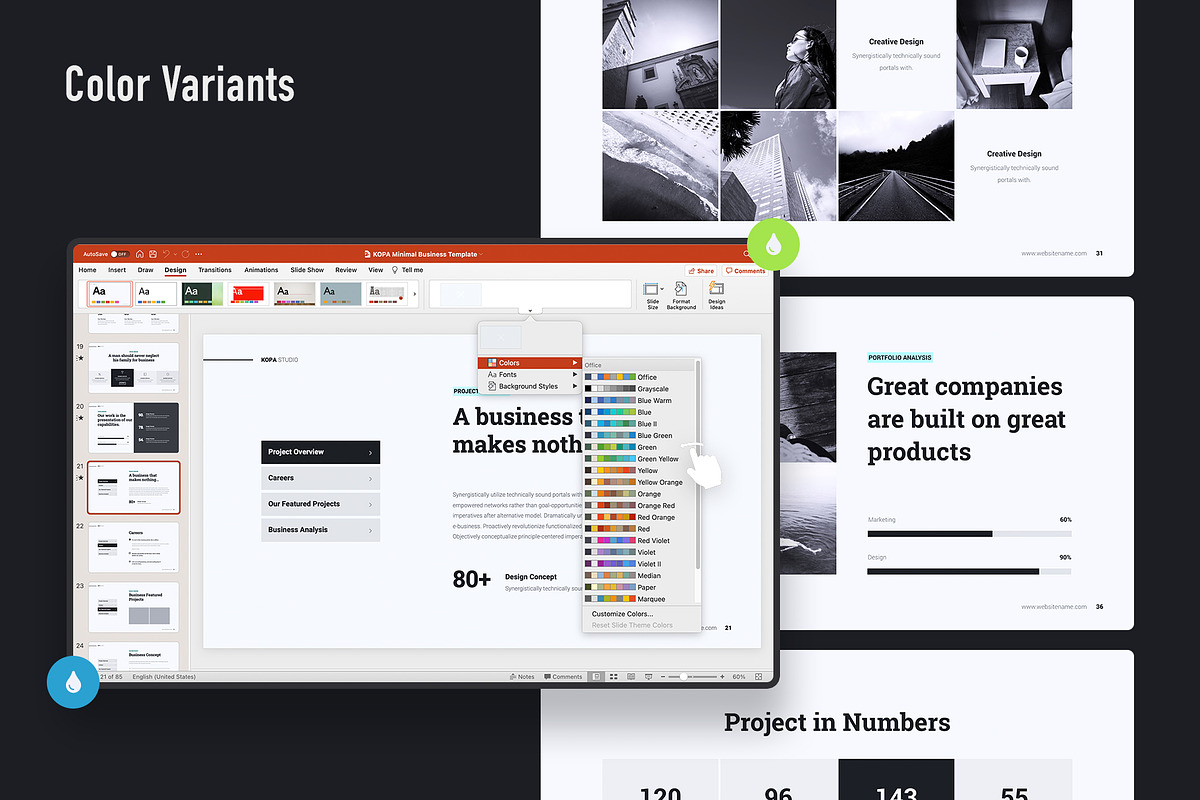Image resolution: width=1200 pixels, height=800 pixels.
Task: Open the Undo history dropdown arrow
Action: (175, 254)
